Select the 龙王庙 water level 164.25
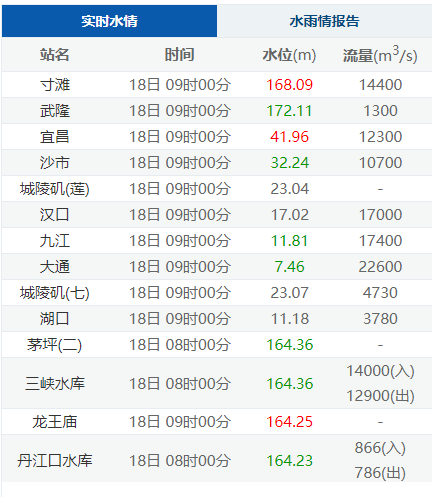 point(289,422)
